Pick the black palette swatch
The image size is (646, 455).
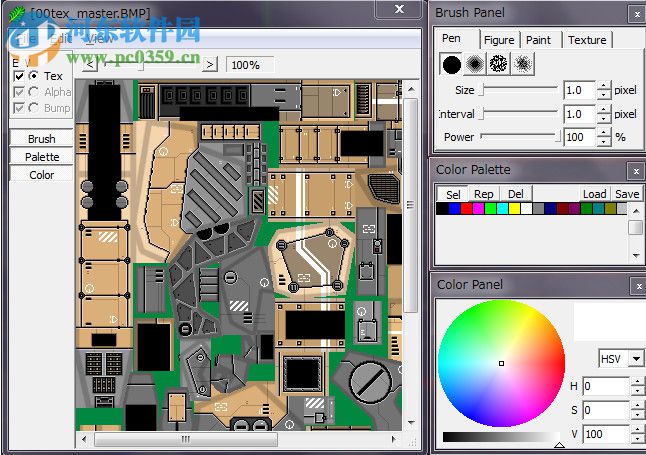click(442, 209)
